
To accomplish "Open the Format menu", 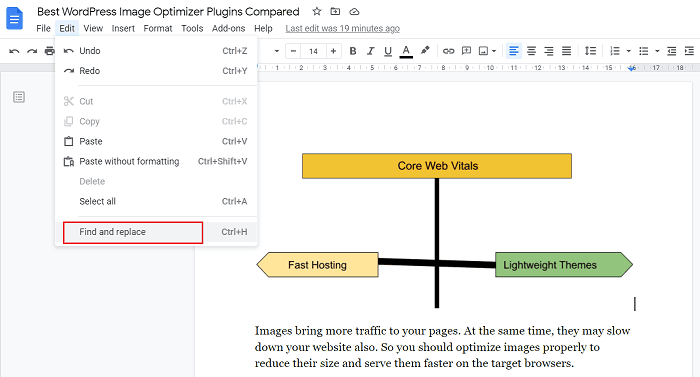I will [158, 28].
